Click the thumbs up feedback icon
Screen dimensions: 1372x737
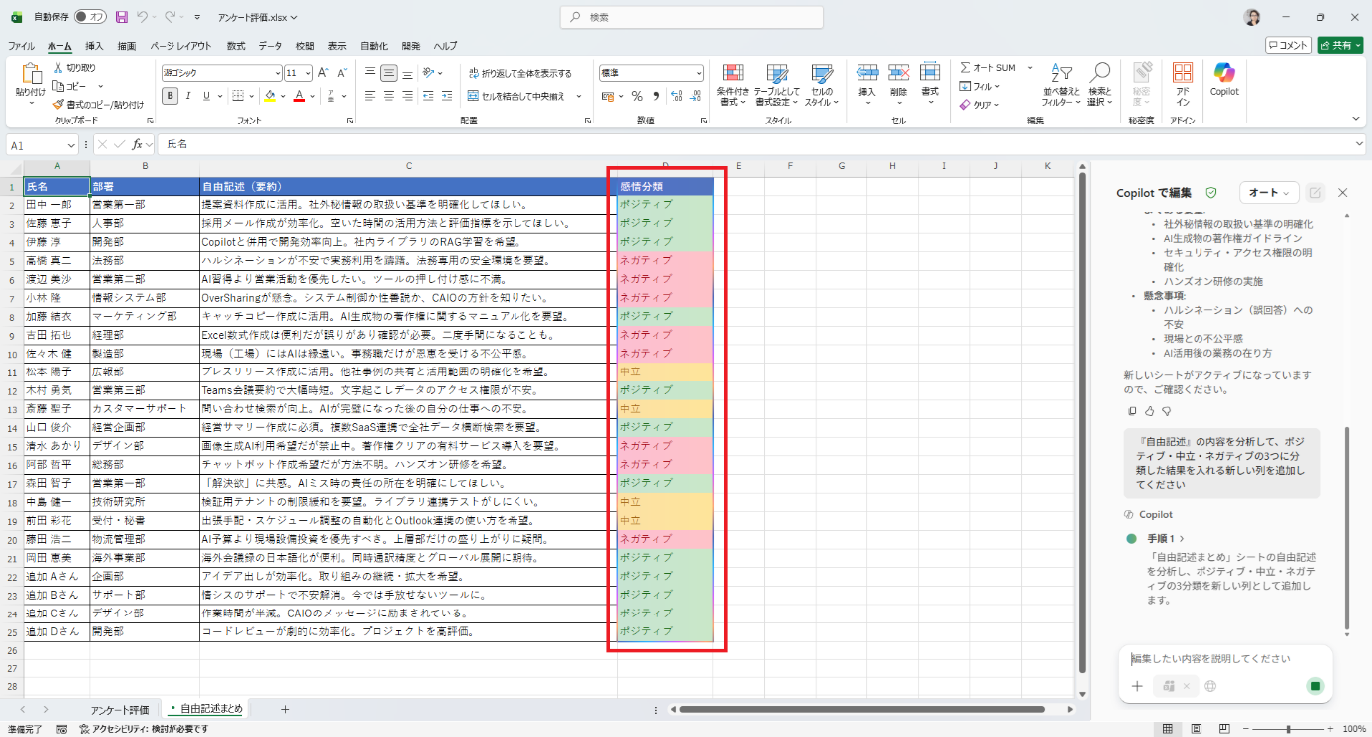(x=1149, y=411)
